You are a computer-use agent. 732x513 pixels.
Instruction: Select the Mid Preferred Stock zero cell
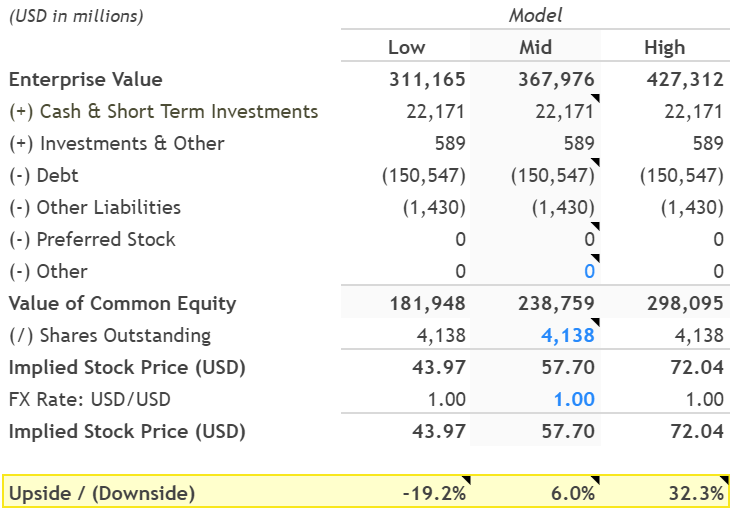[589, 240]
